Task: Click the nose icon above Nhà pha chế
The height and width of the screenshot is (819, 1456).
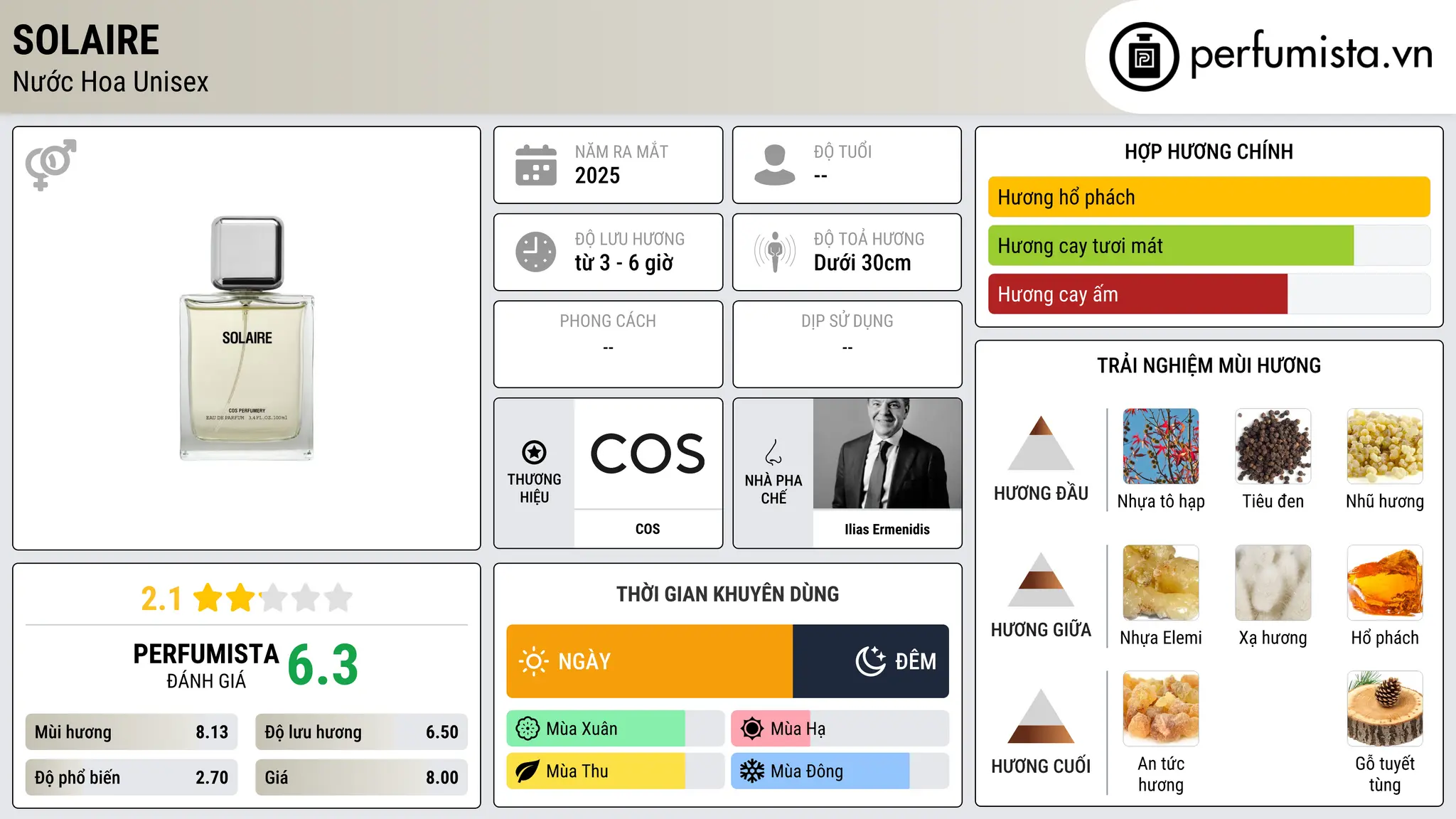Action: click(x=773, y=452)
